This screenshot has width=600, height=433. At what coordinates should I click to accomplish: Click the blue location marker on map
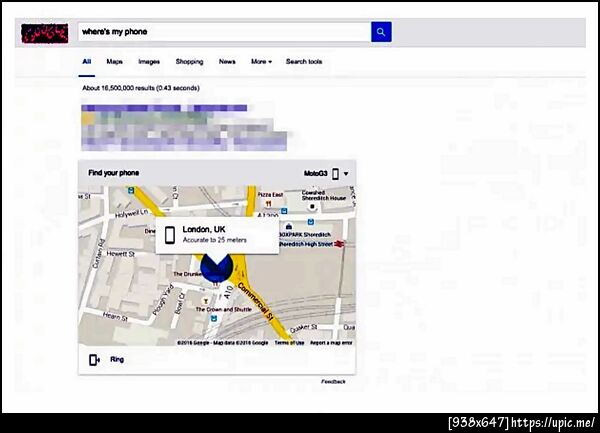click(217, 267)
